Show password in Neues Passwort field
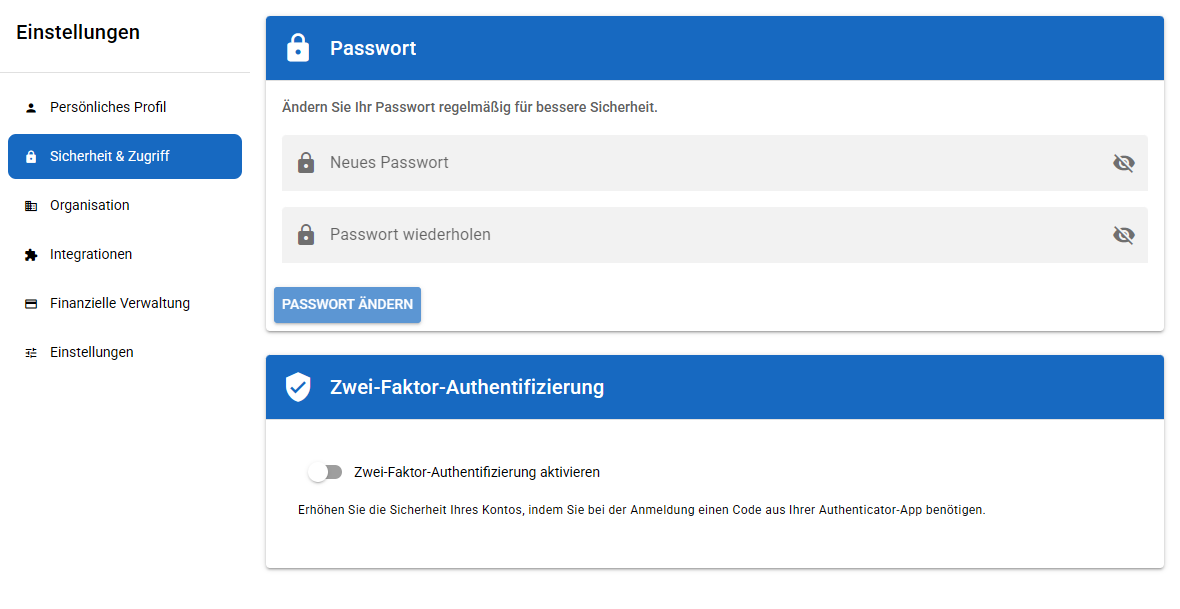Image resolution: width=1180 pixels, height=609 pixels. (1124, 163)
